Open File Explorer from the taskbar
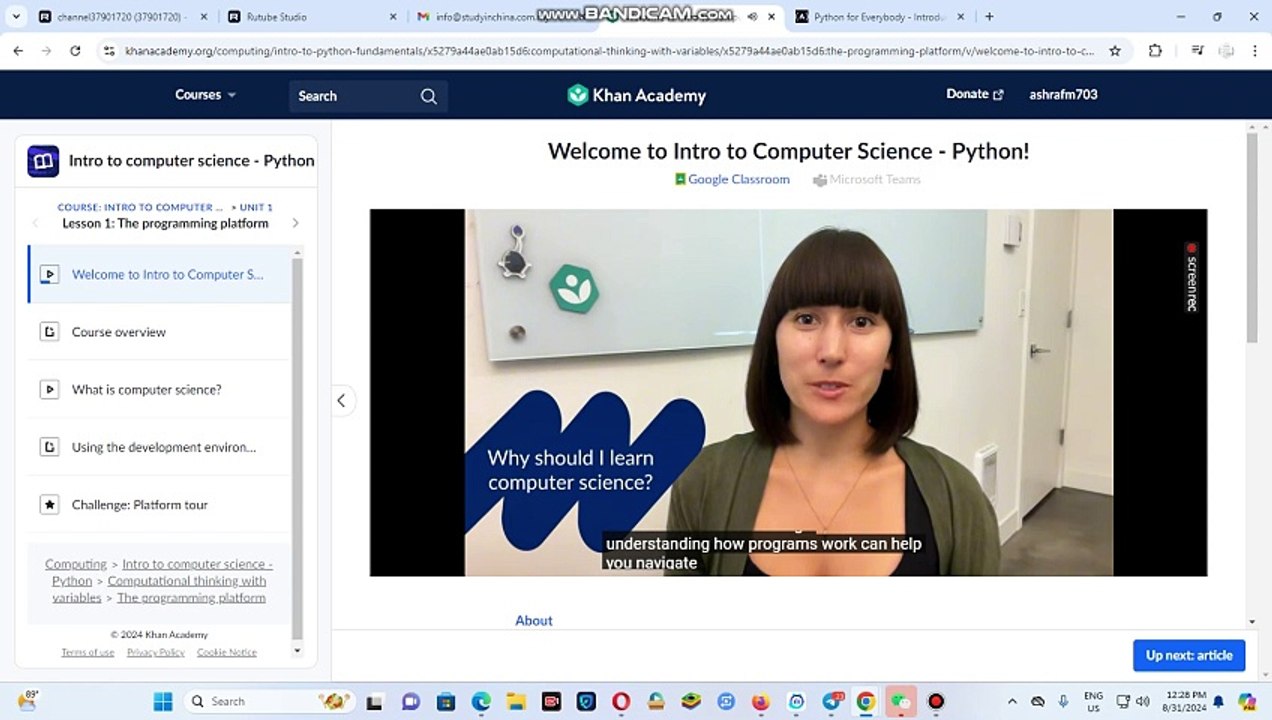 coord(516,701)
